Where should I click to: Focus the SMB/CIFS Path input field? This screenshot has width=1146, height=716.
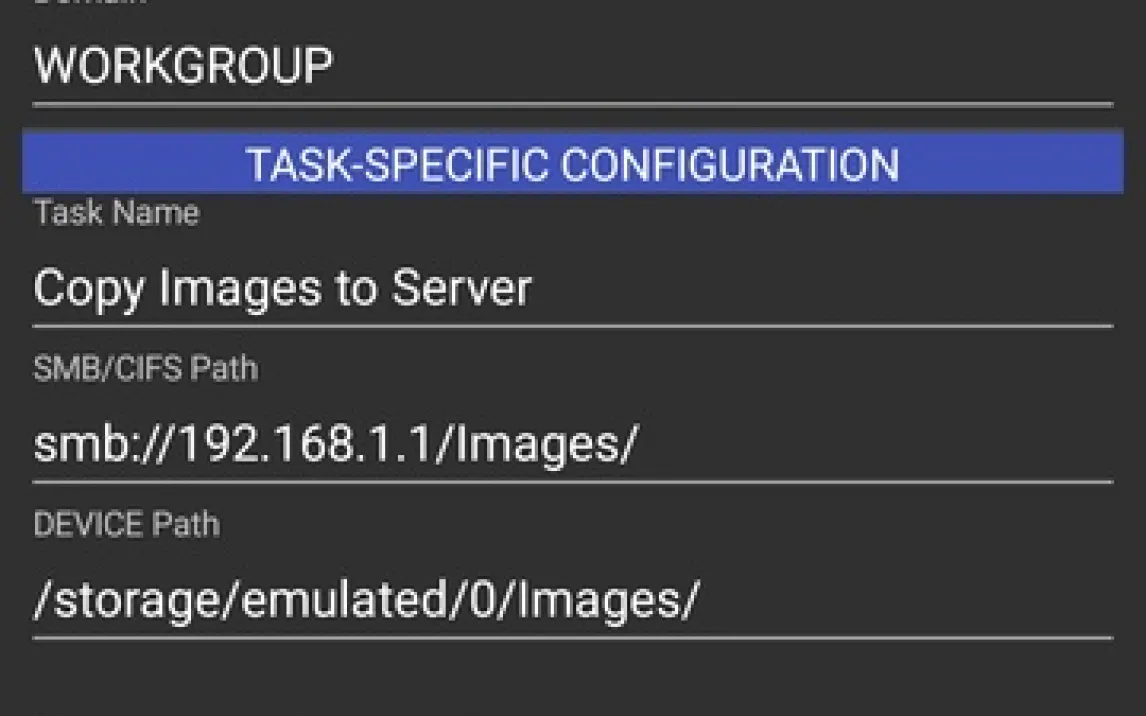572,445
